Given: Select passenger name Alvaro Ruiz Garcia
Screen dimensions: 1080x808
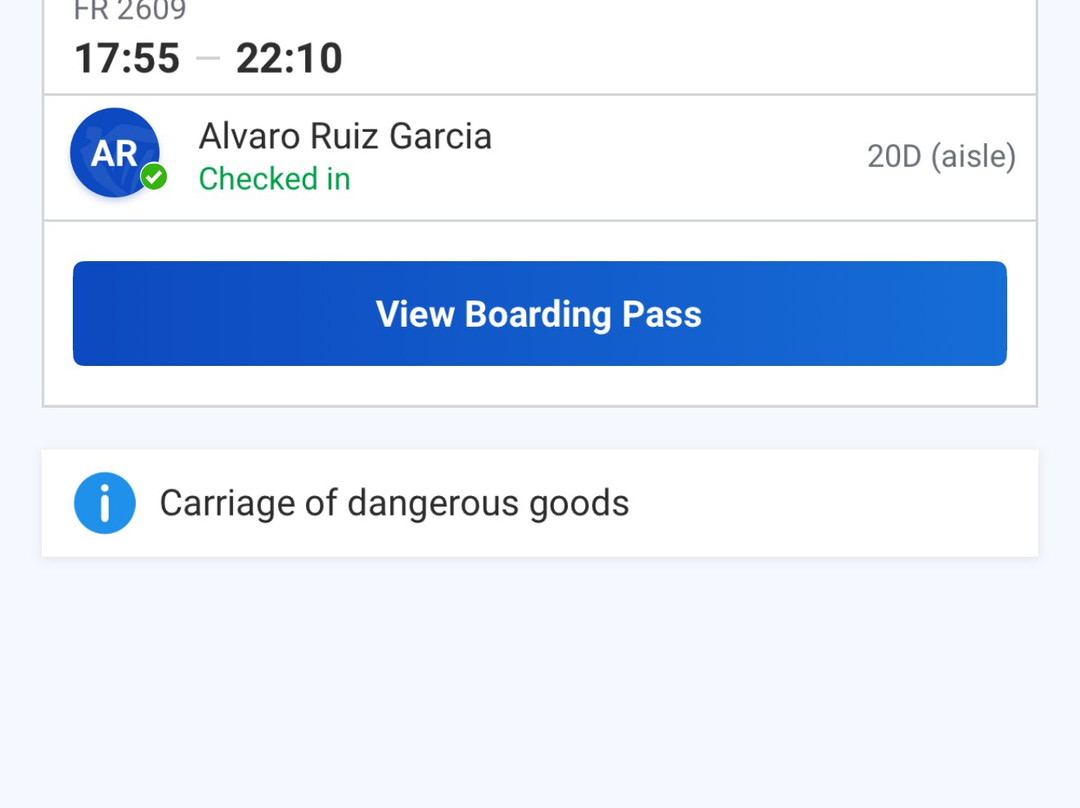Looking at the screenshot, I should 345,136.
